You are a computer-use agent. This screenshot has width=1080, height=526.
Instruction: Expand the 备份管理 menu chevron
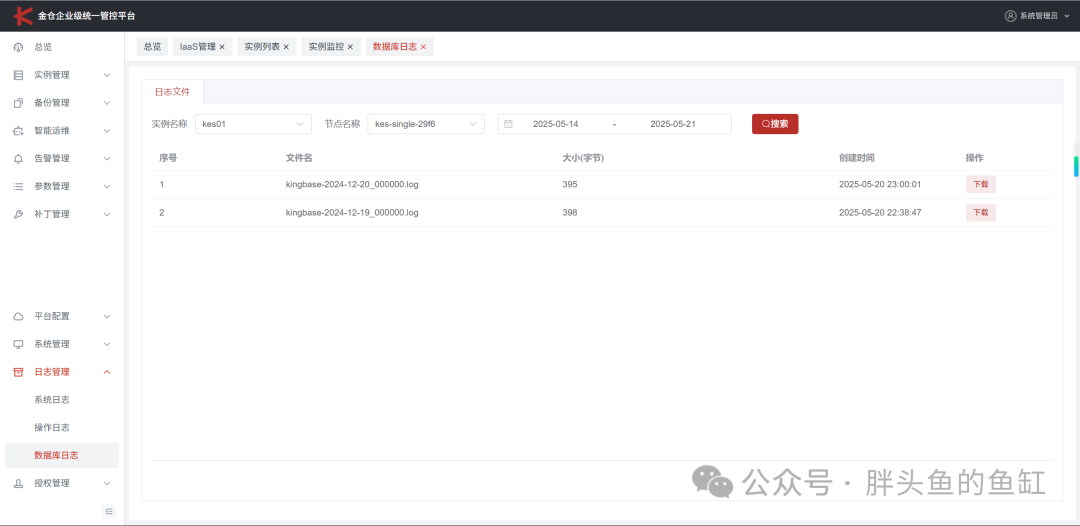pos(107,103)
